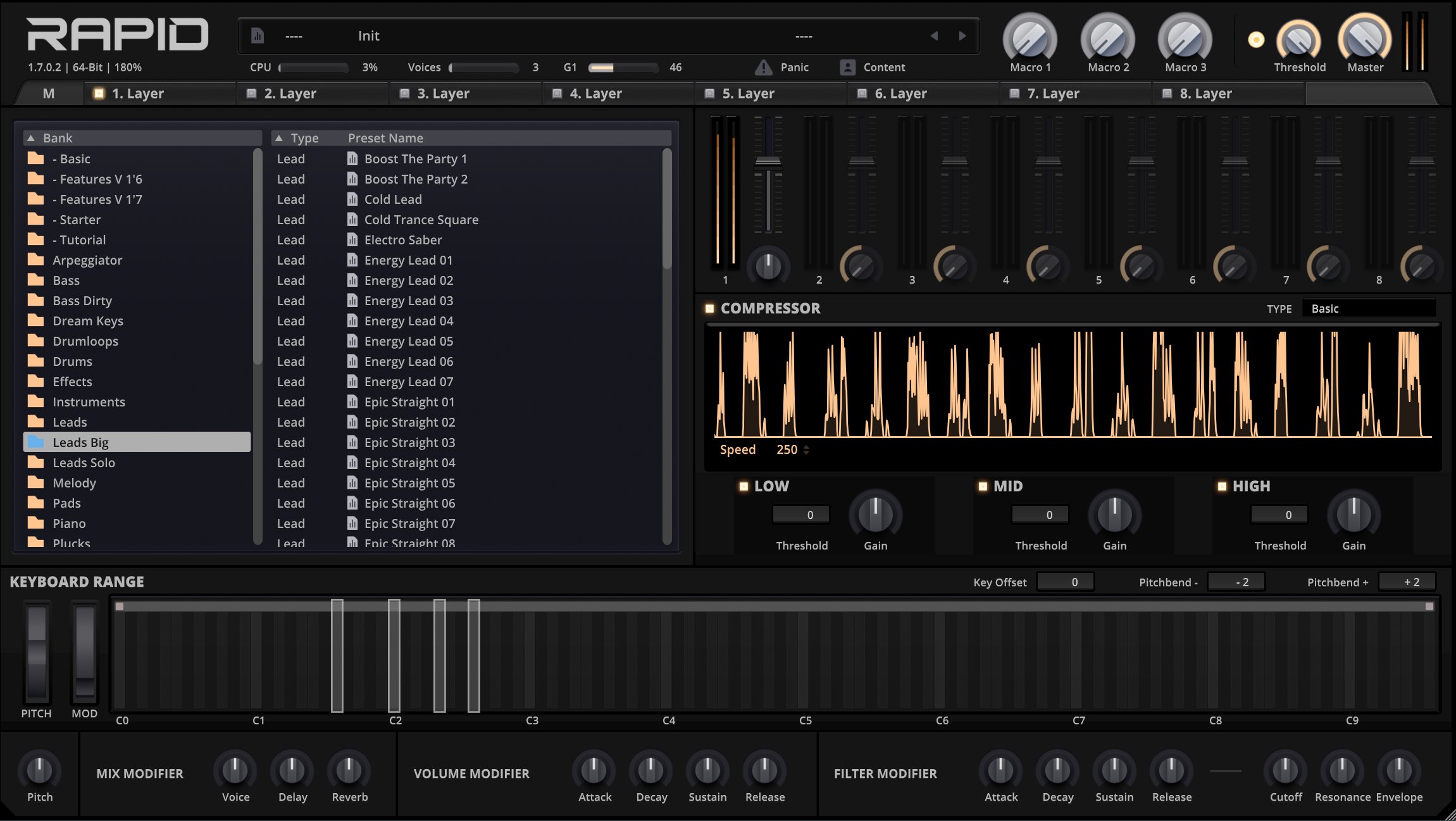Image resolution: width=1456 pixels, height=821 pixels.
Task: Go to next preset with right arrow
Action: pyautogui.click(x=962, y=36)
